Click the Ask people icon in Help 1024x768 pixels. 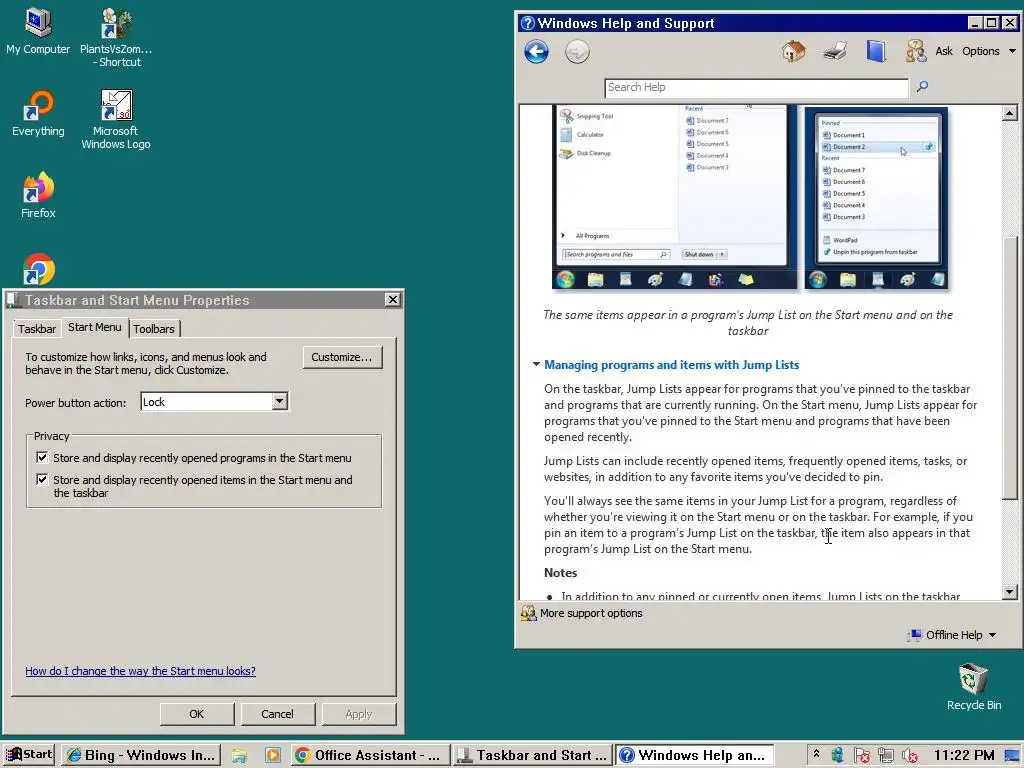916,51
